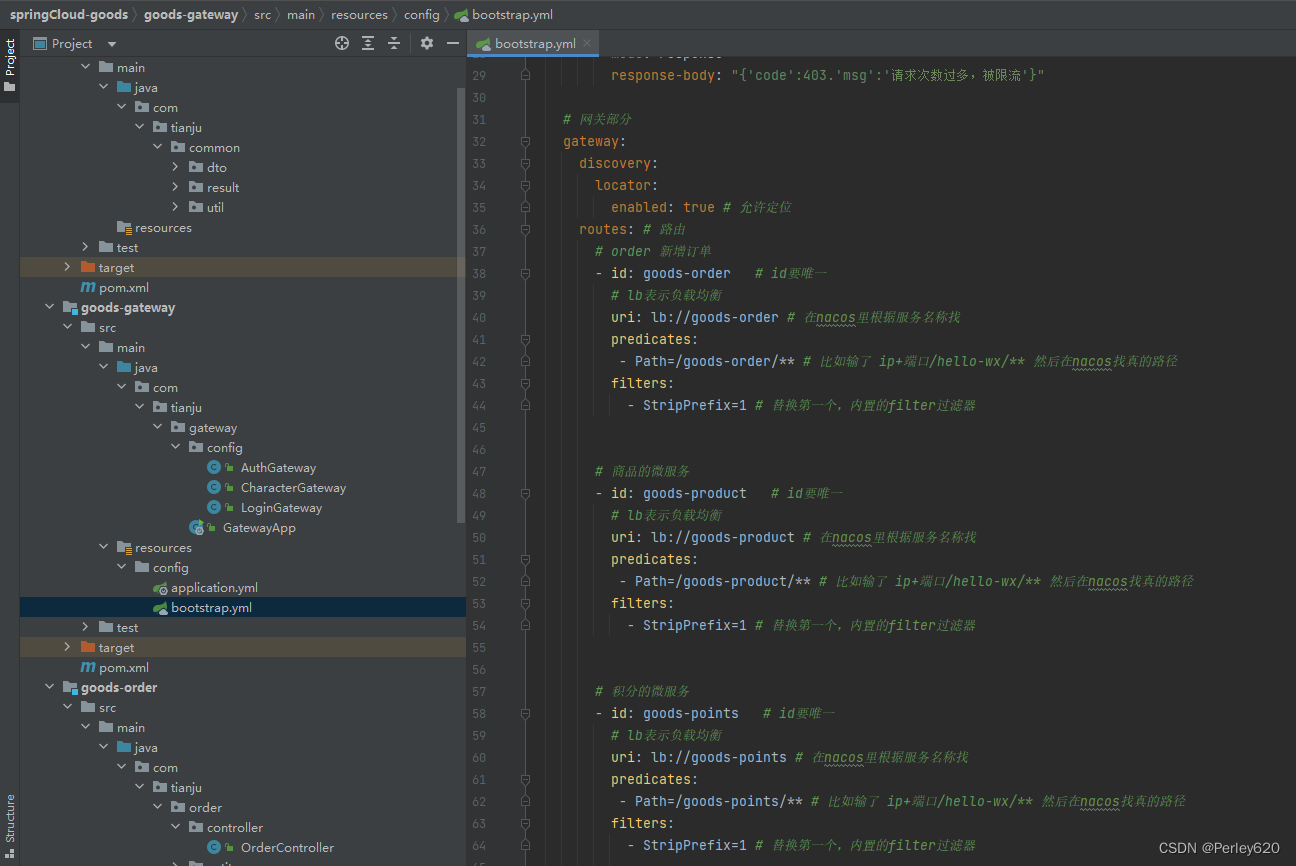
Task: Select bootstrap.yml in the Project tree
Action: pos(243,607)
